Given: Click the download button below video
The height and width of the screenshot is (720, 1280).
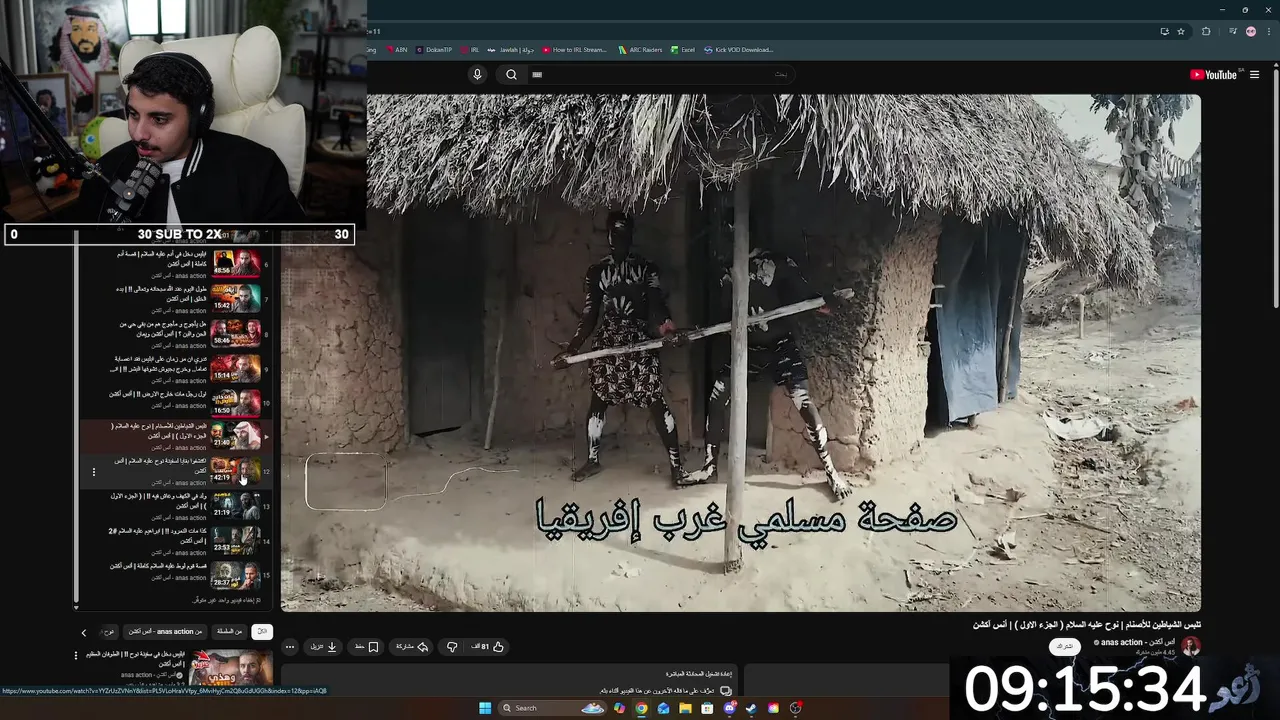Looking at the screenshot, I should 324,647.
